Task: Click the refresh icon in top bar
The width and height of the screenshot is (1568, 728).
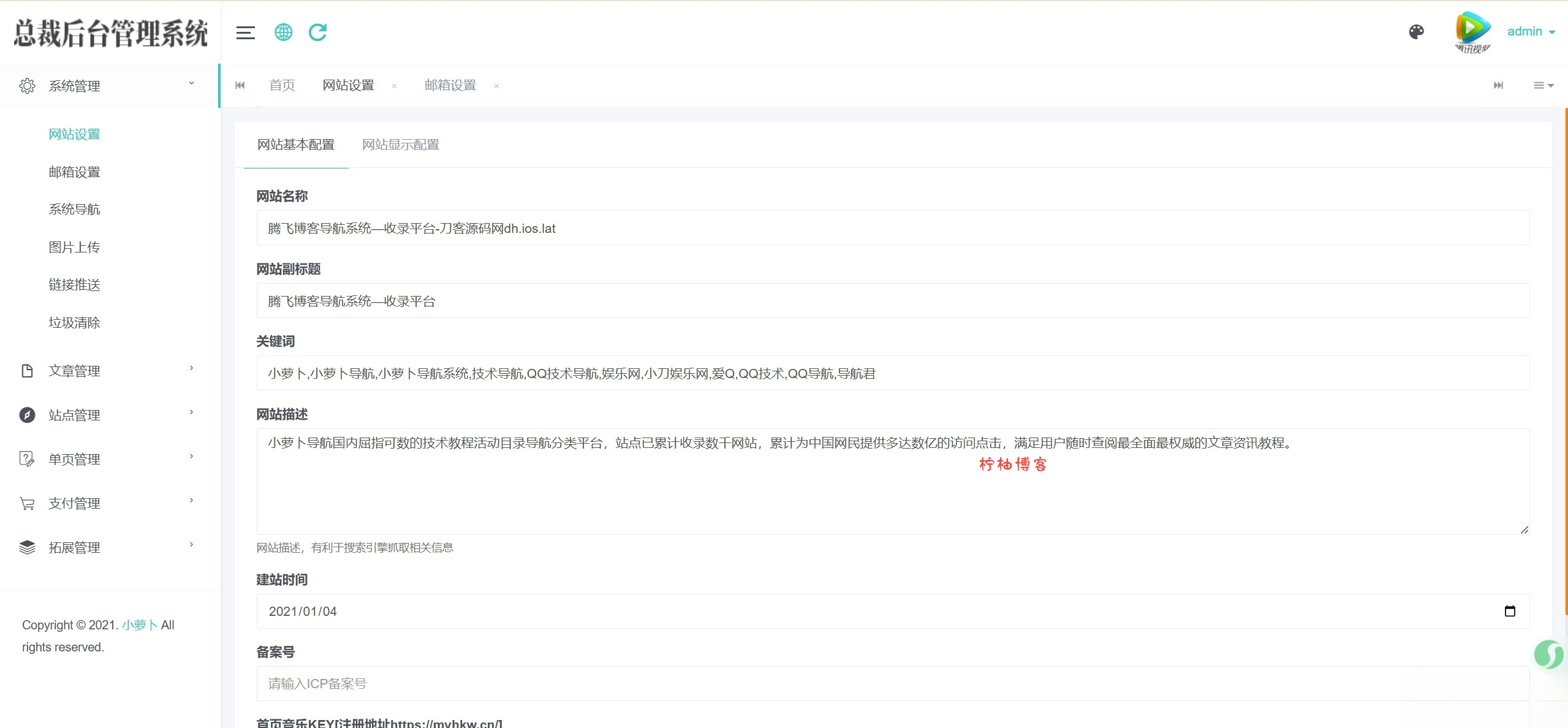Action: 317,32
